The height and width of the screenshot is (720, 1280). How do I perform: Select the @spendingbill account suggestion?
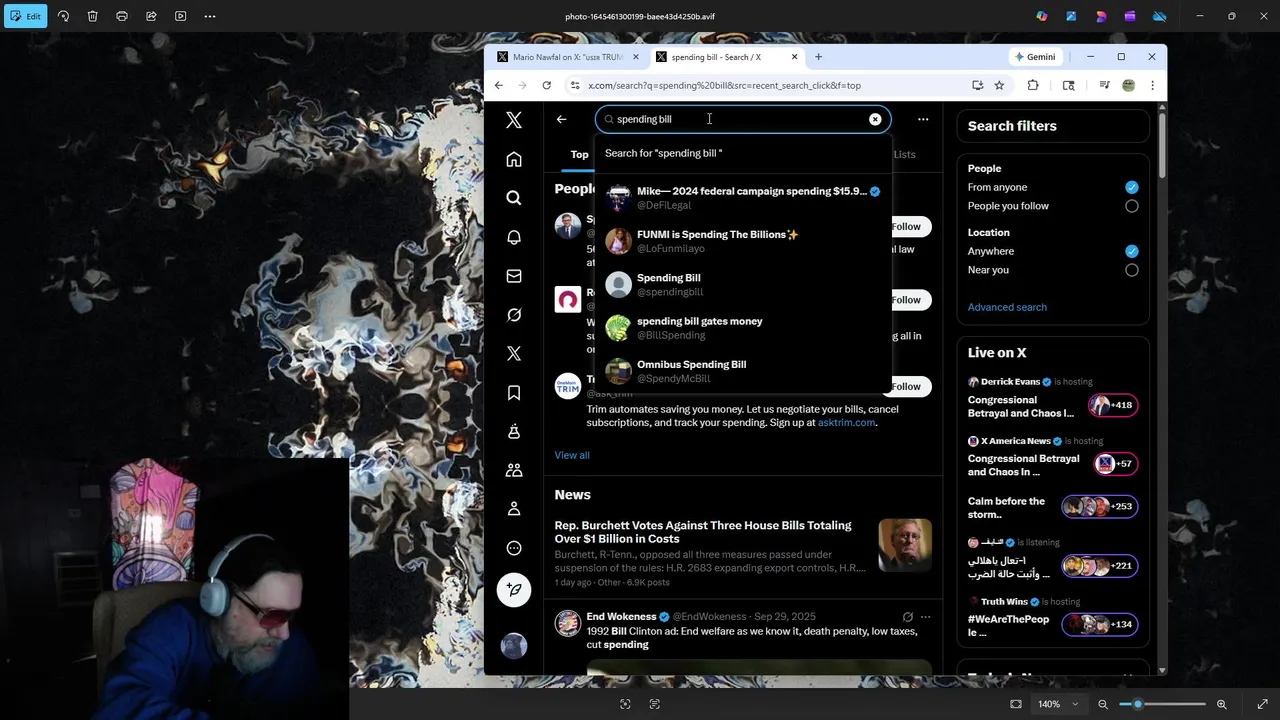click(x=743, y=285)
